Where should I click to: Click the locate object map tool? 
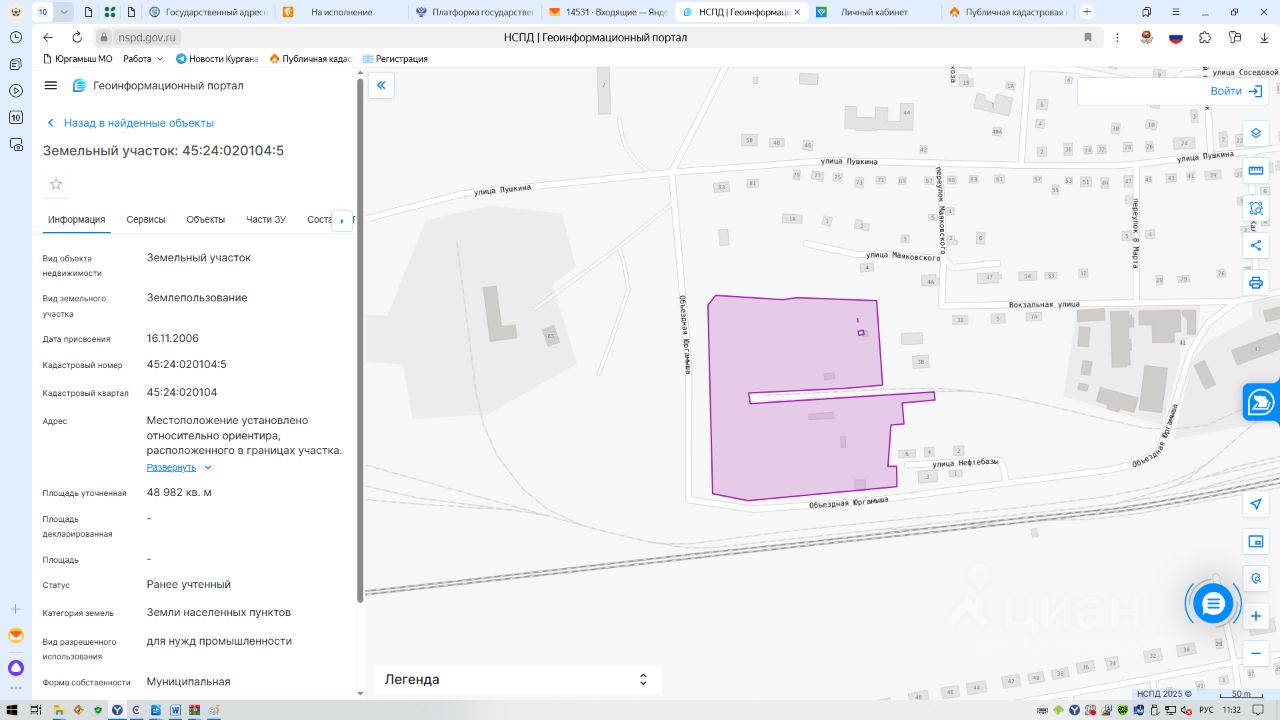(1256, 579)
